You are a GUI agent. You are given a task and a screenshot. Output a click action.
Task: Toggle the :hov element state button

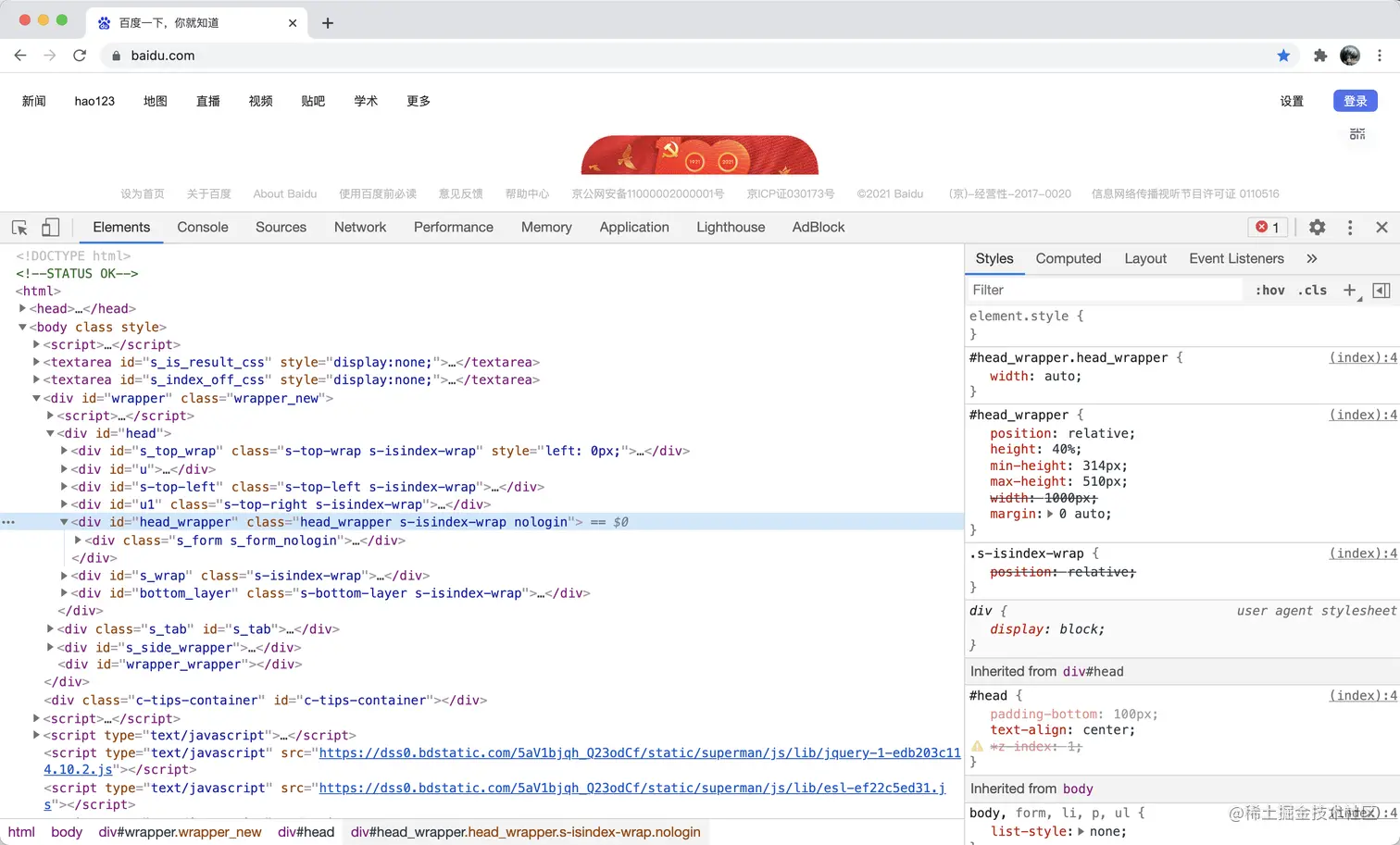pyautogui.click(x=1270, y=290)
